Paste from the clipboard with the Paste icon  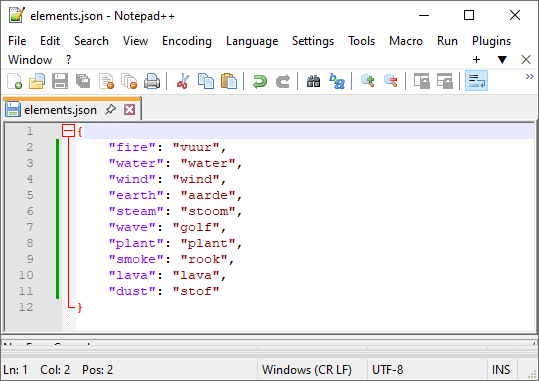pyautogui.click(x=229, y=81)
